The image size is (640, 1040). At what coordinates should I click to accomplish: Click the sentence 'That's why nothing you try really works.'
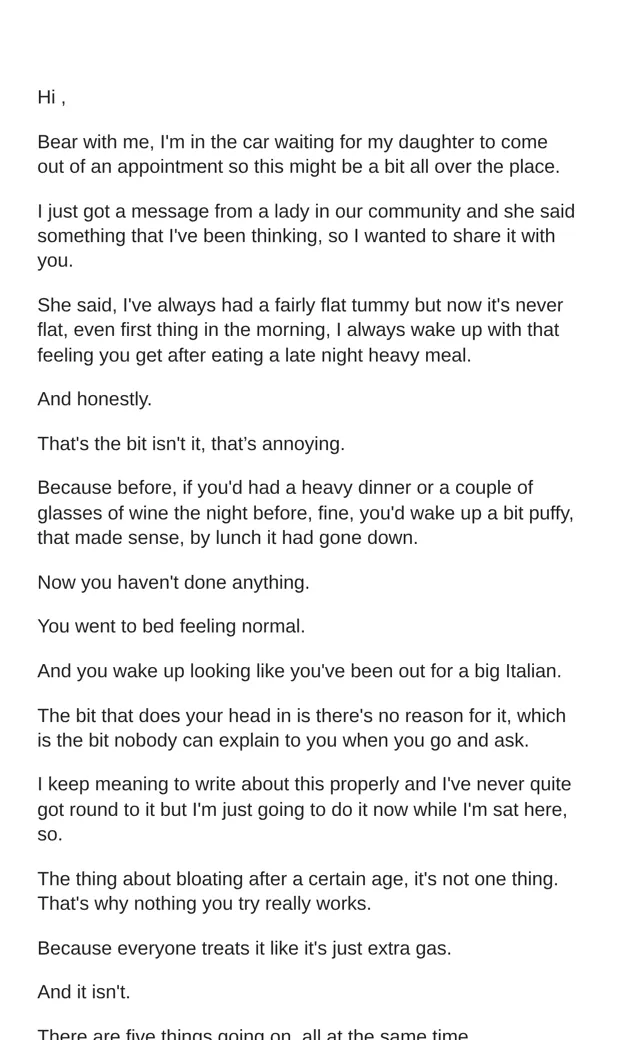(x=204, y=903)
